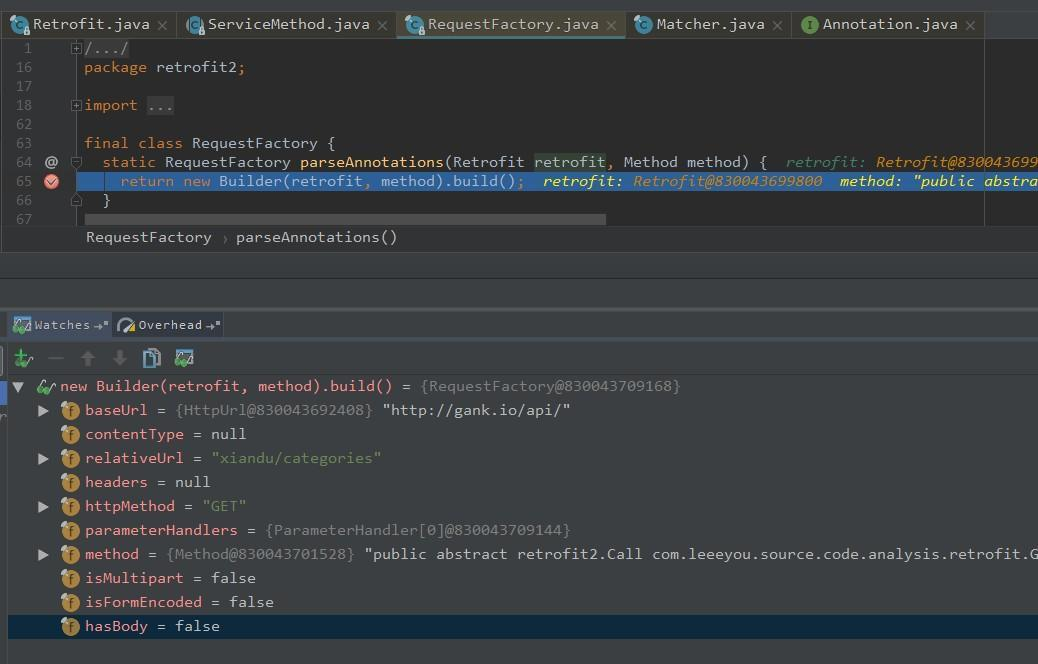Click the watch glasses icon beside new Builder
The height and width of the screenshot is (664, 1038).
pos(46,387)
